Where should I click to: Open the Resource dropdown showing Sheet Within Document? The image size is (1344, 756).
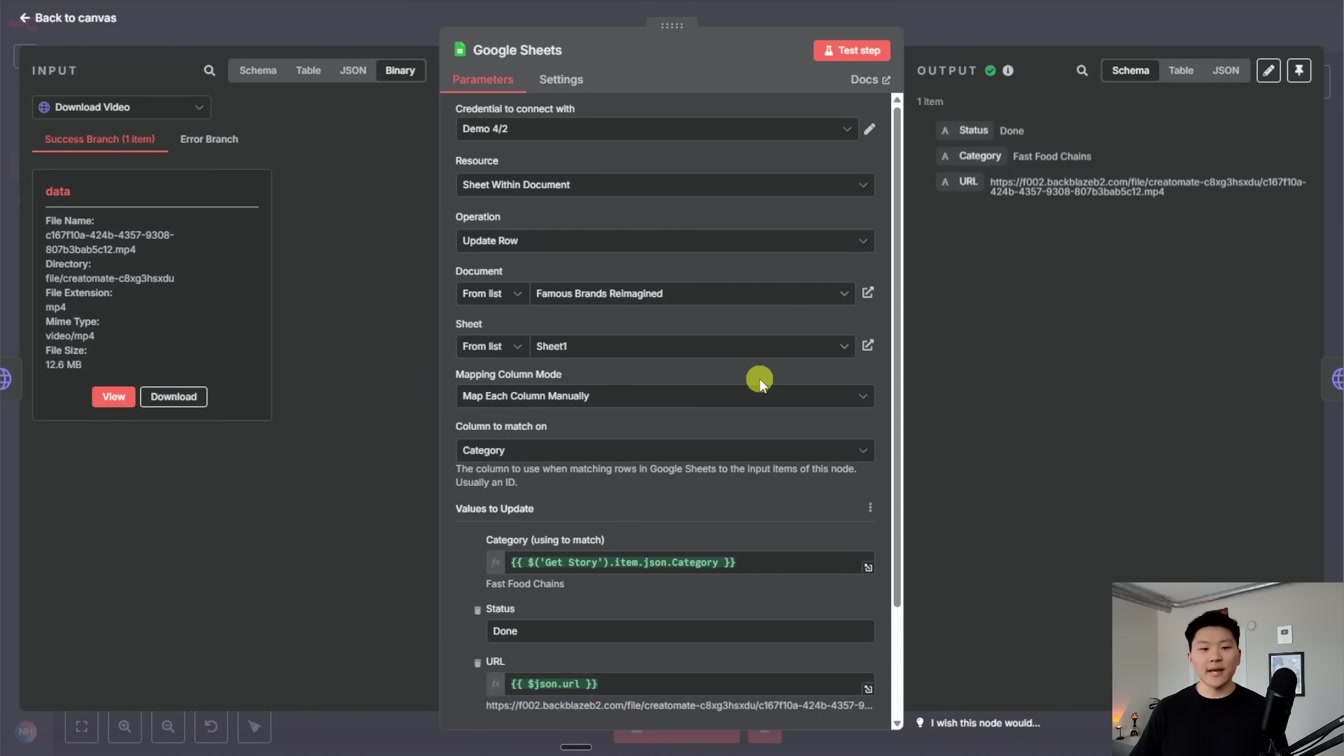tap(665, 185)
